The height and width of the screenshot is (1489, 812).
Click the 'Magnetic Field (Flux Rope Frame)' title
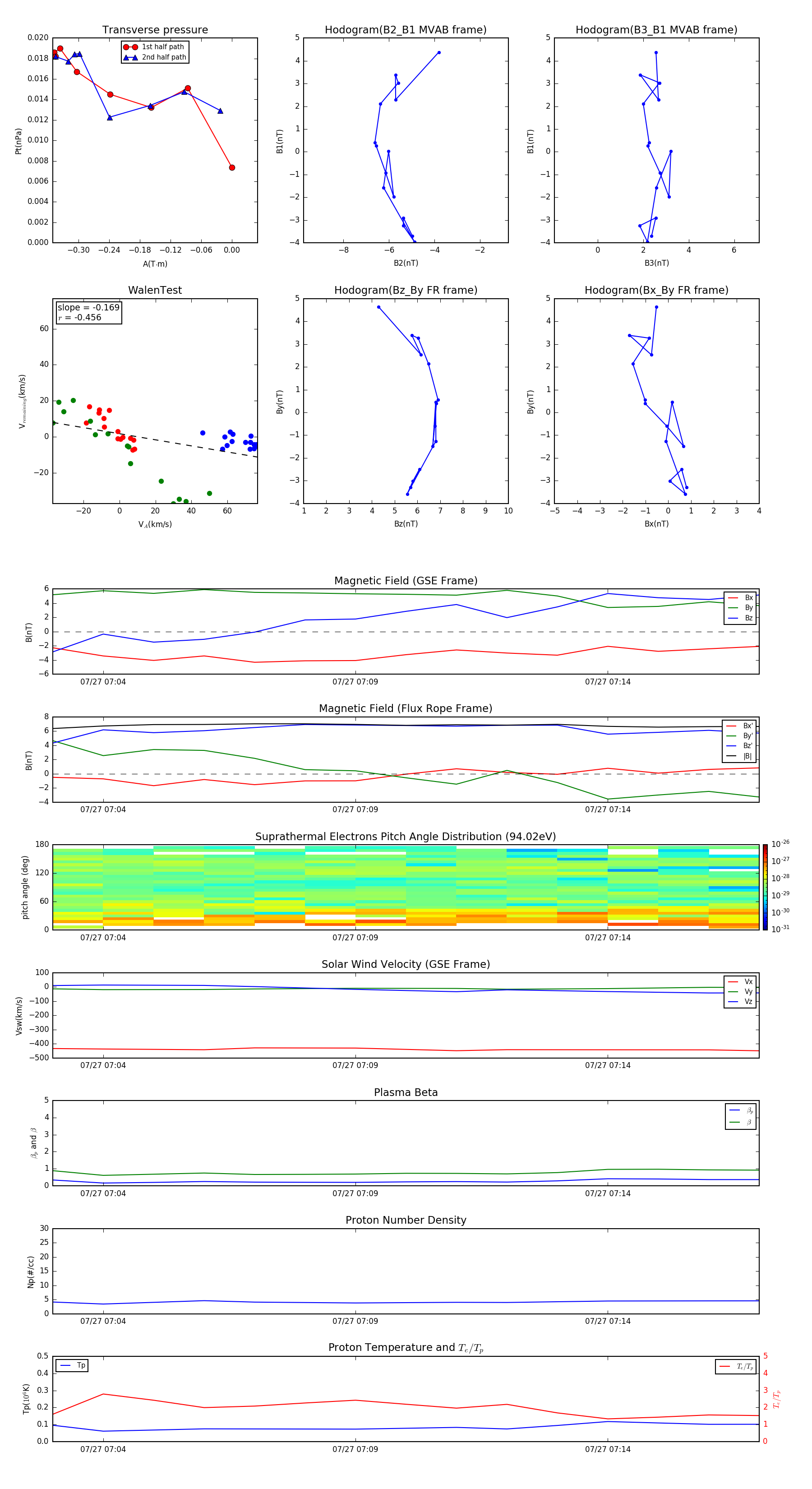pyautogui.click(x=406, y=709)
